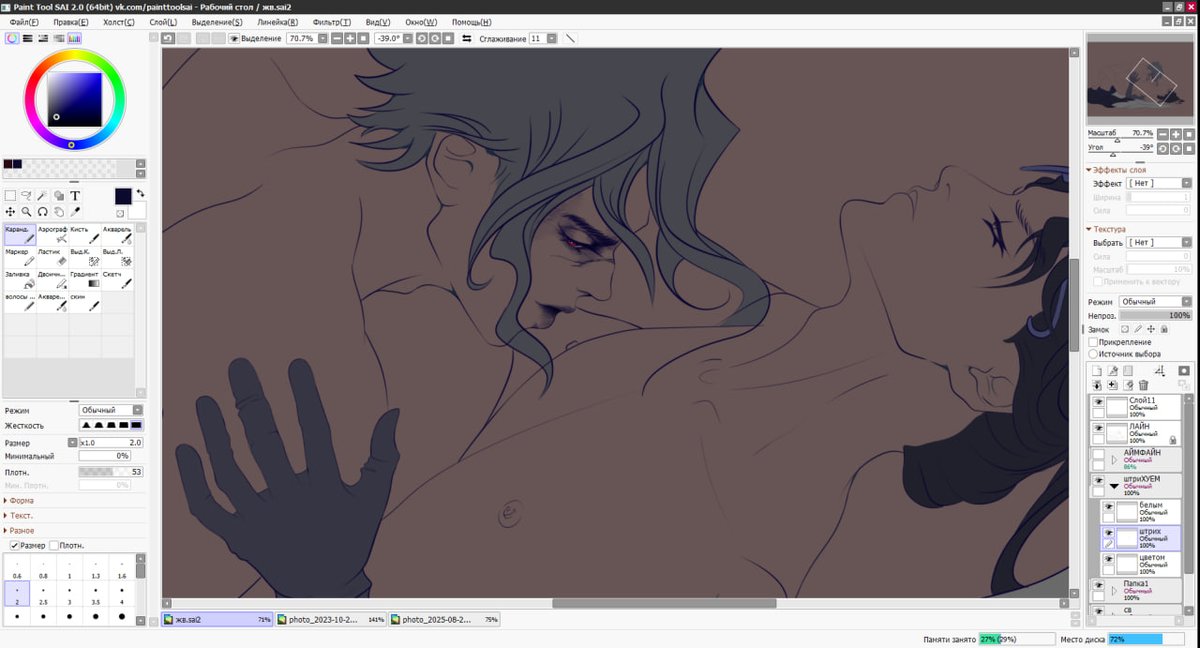
Task: Adjust the Непроз. opacity slider
Action: pos(1155,315)
